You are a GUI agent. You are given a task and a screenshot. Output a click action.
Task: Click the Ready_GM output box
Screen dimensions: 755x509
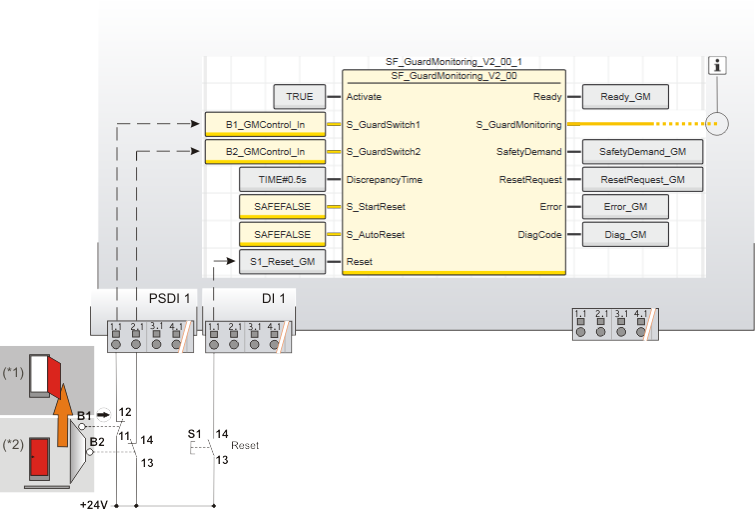click(x=626, y=97)
